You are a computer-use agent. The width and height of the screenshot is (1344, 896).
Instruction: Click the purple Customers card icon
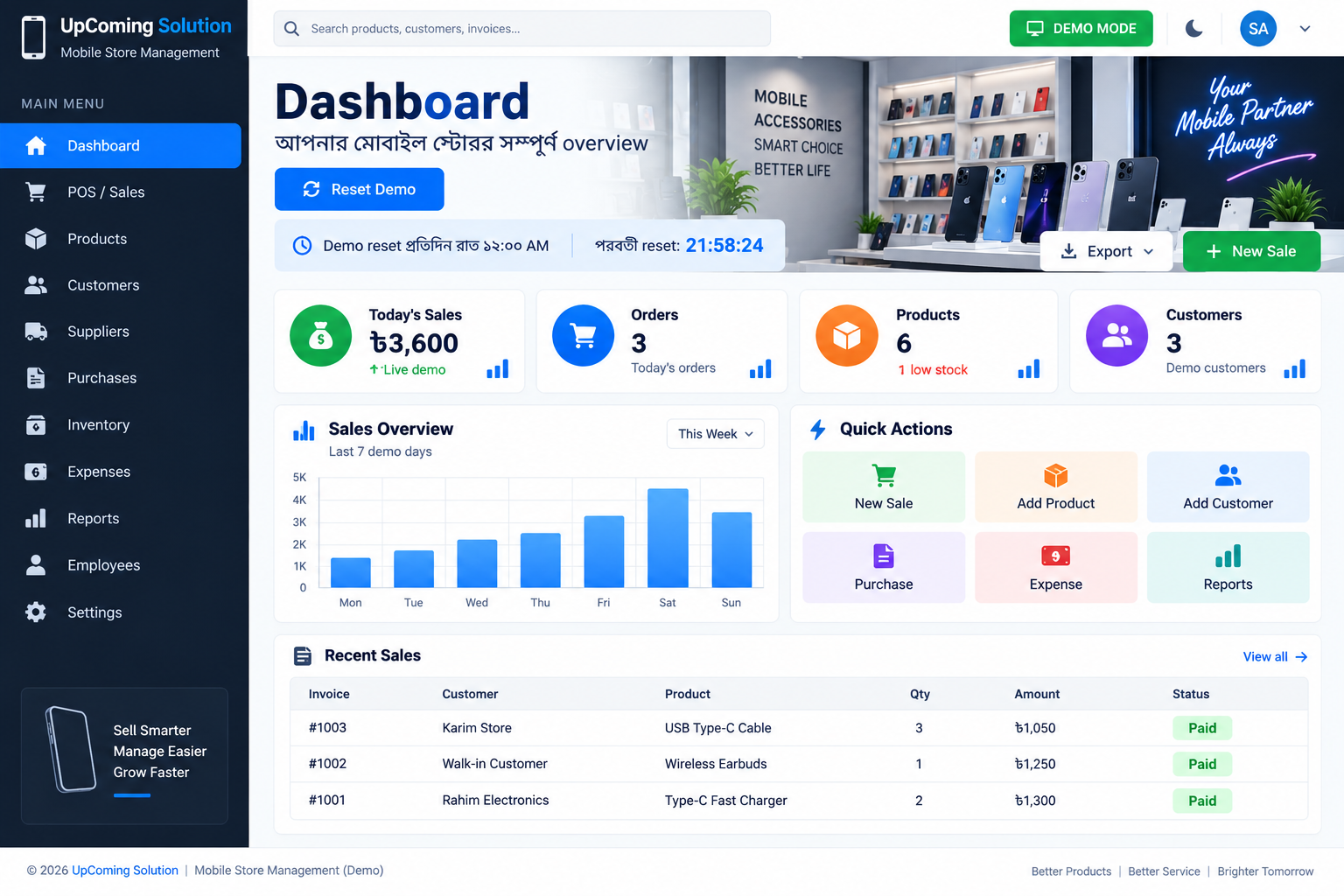(1117, 335)
